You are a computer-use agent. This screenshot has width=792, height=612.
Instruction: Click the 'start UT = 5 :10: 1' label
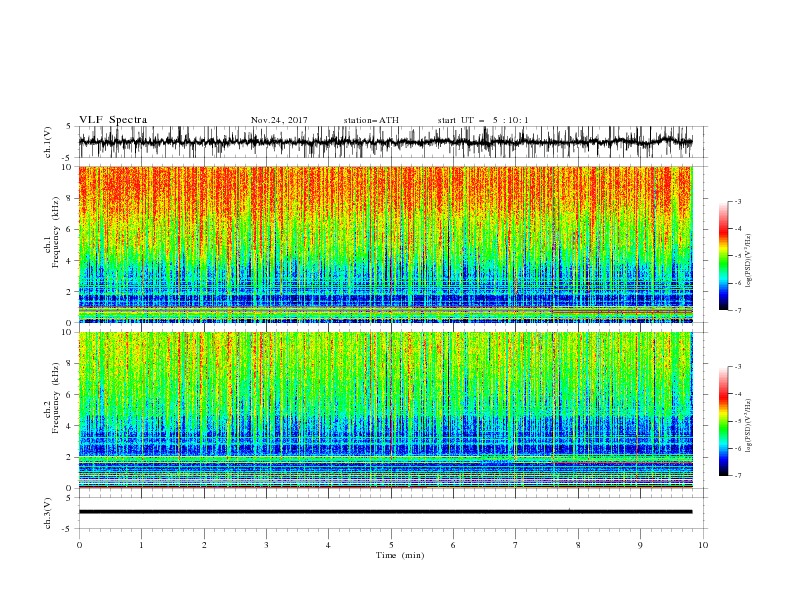pos(483,120)
